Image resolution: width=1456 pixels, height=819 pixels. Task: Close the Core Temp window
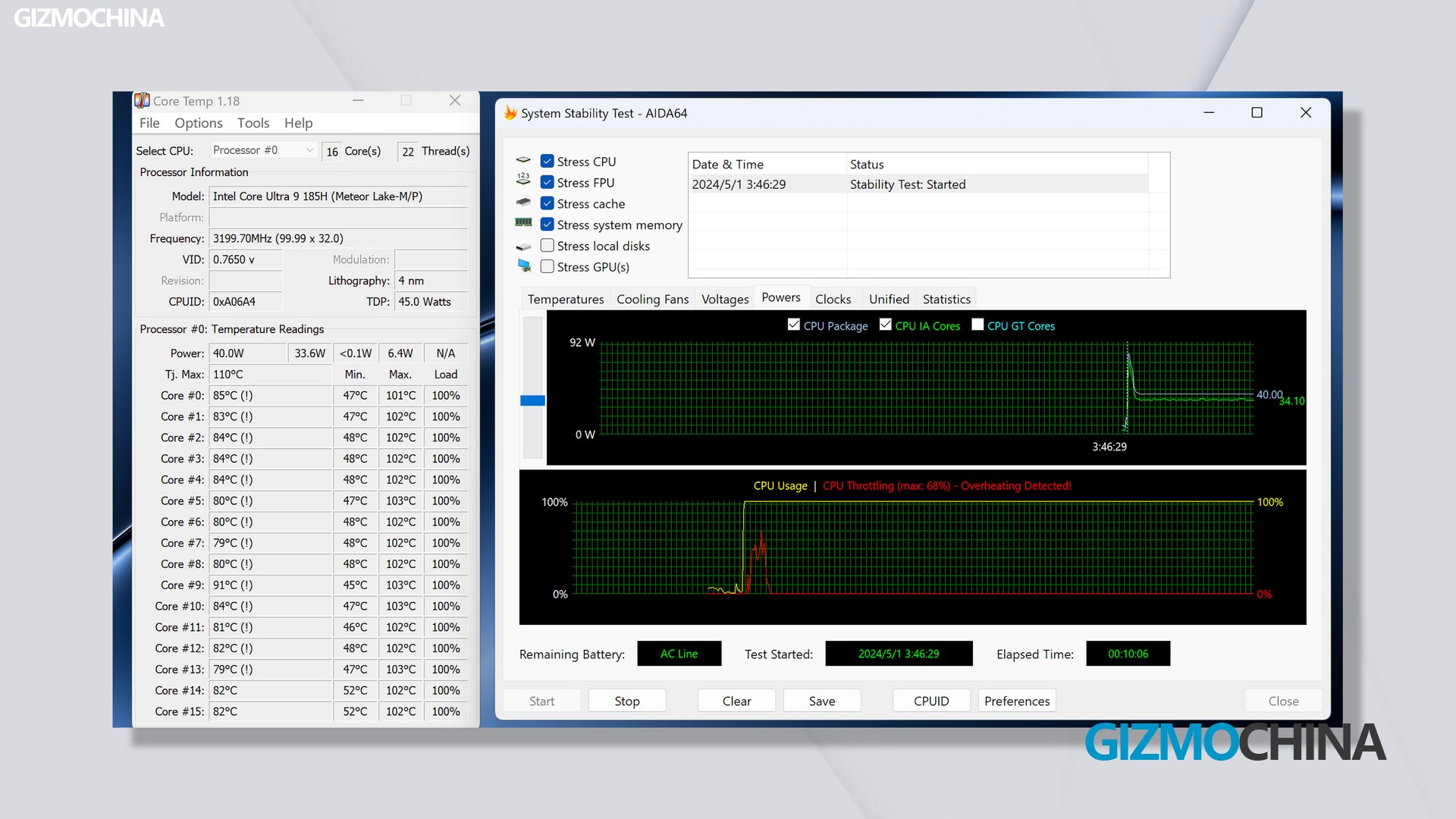pos(455,100)
